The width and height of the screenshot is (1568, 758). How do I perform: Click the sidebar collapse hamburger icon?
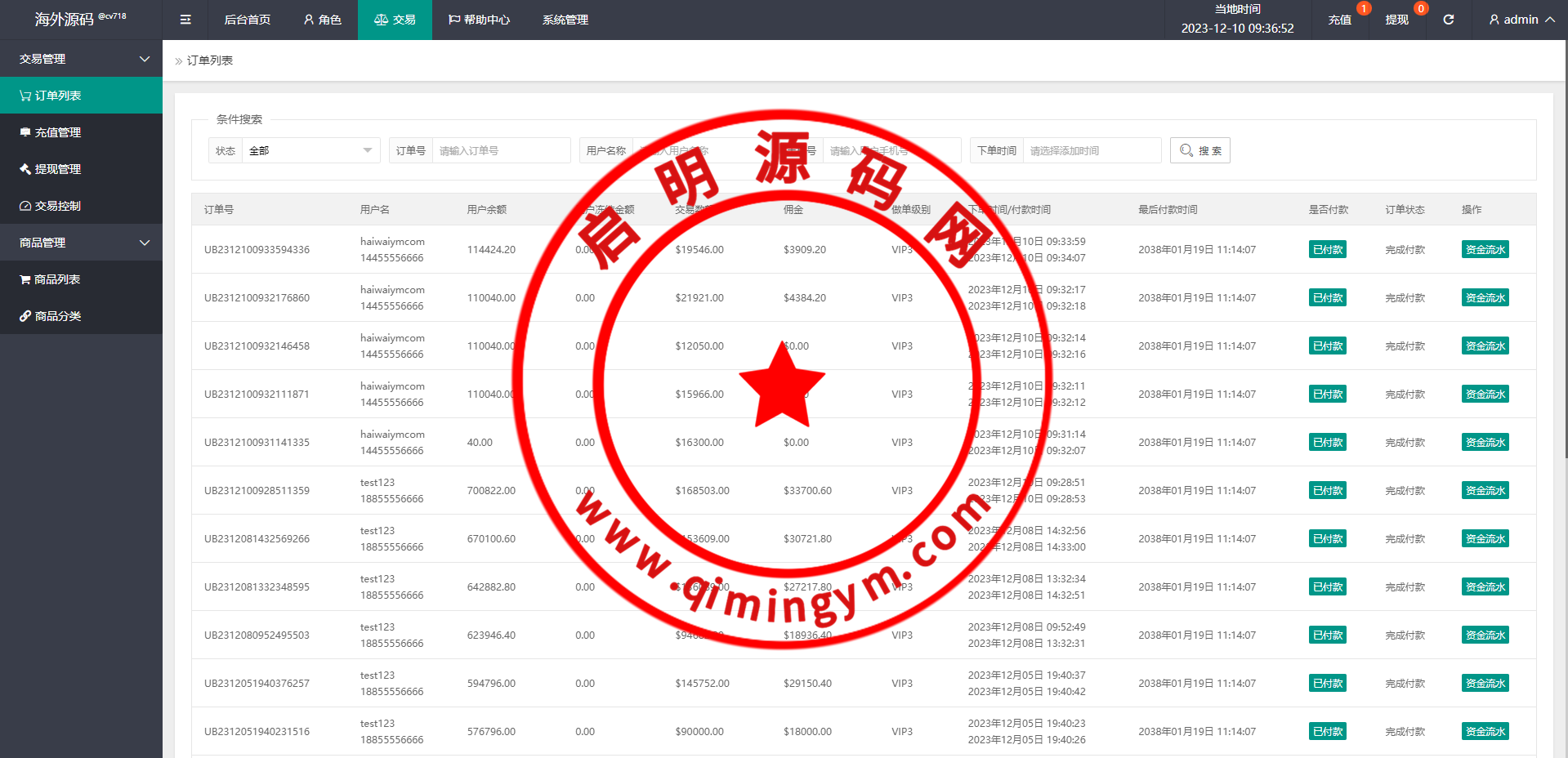185,20
